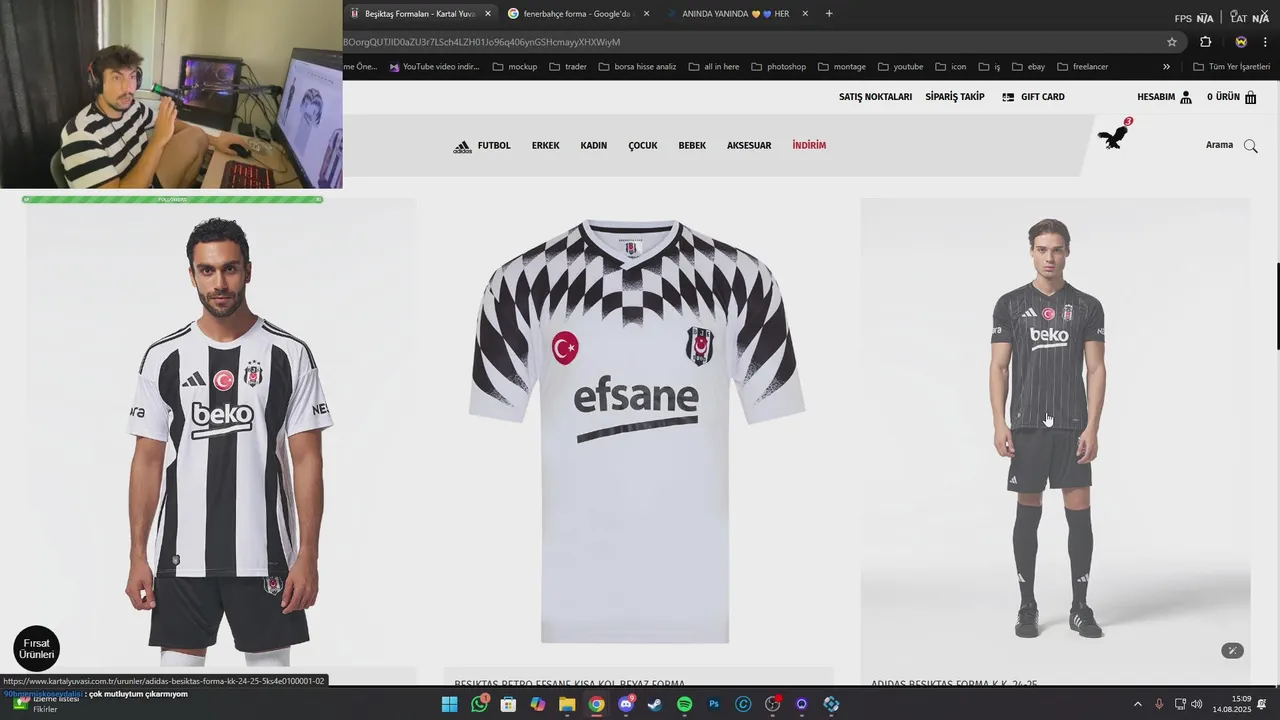Open the İNDİRİM sale menu
The image size is (1280, 720).
coord(809,146)
